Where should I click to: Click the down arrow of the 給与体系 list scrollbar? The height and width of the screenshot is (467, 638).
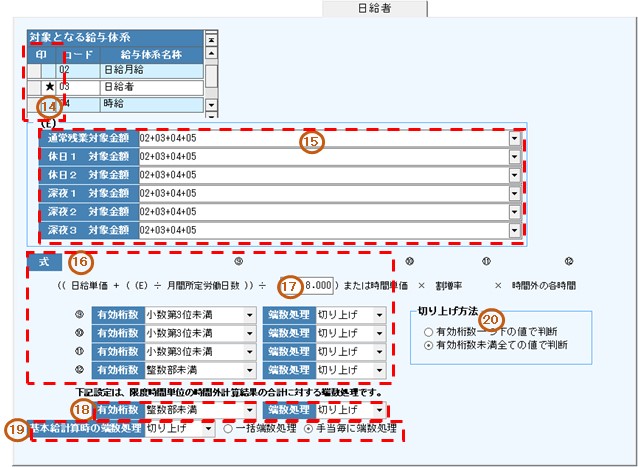tap(211, 104)
